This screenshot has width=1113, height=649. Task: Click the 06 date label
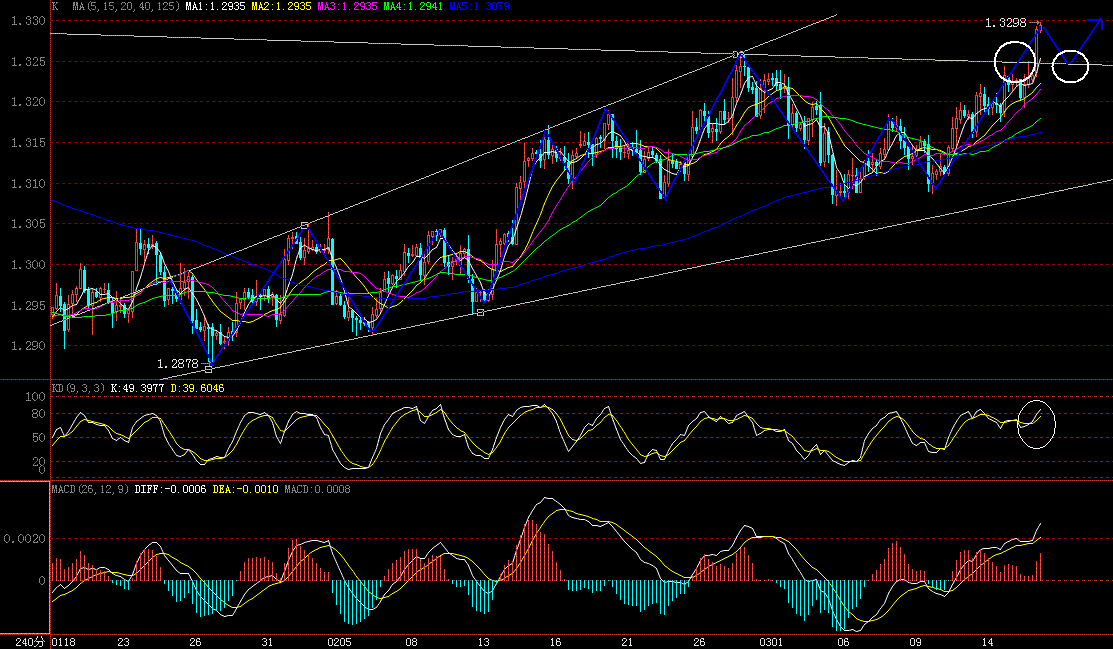pos(843,642)
